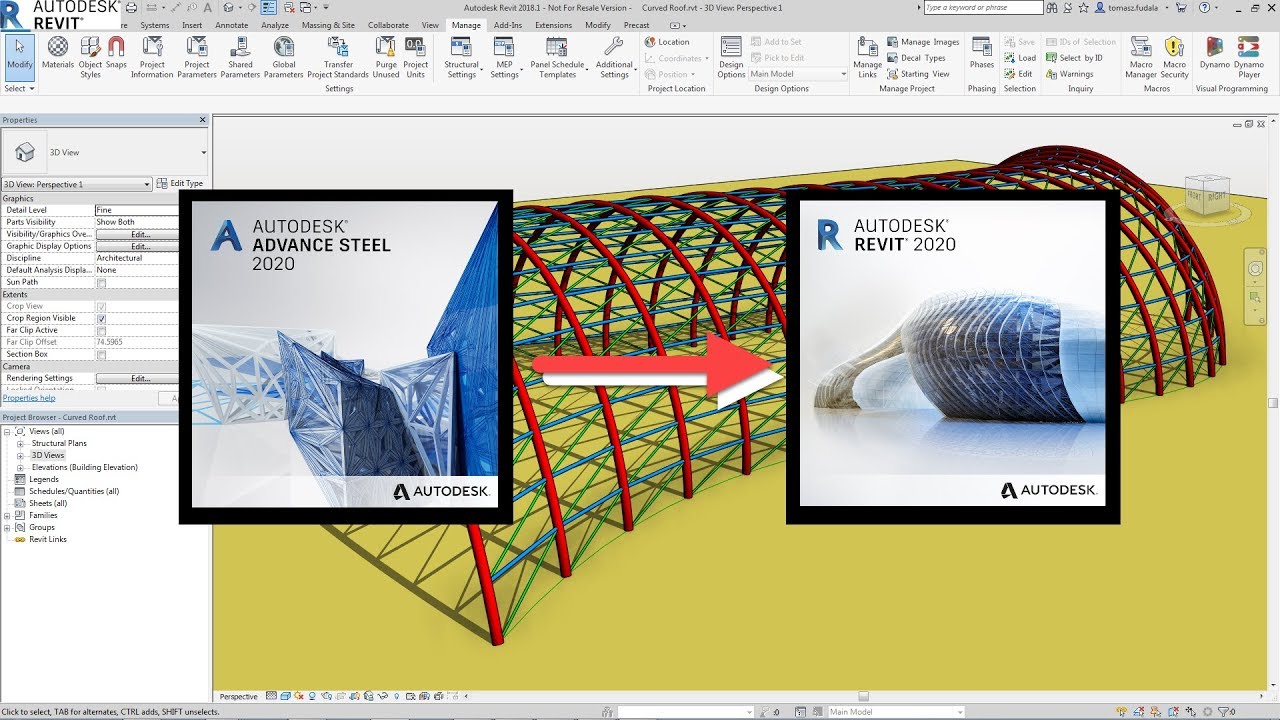Open Manage Links
The height and width of the screenshot is (720, 1280).
coord(867,57)
